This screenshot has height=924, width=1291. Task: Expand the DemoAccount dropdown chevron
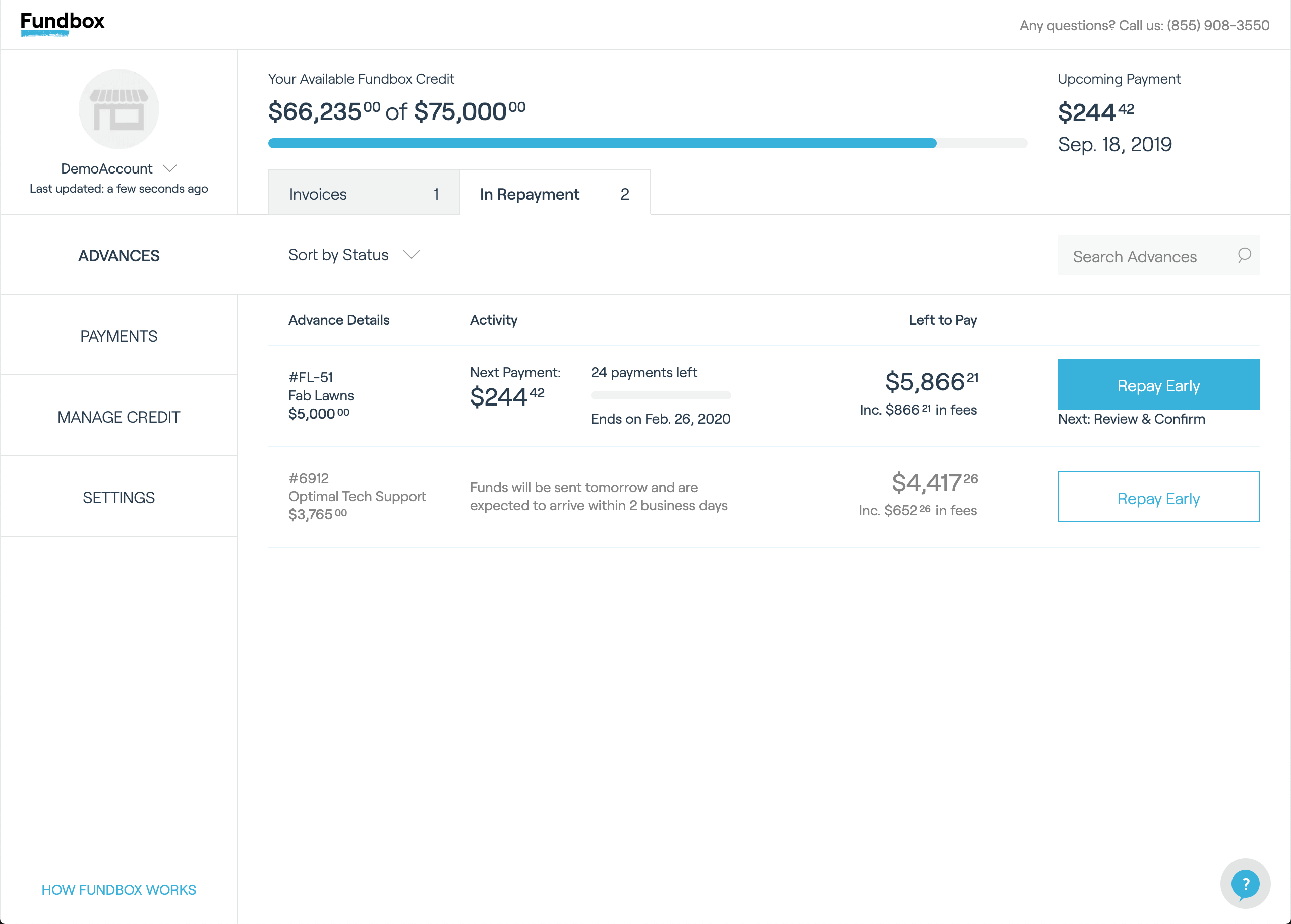pyautogui.click(x=170, y=168)
